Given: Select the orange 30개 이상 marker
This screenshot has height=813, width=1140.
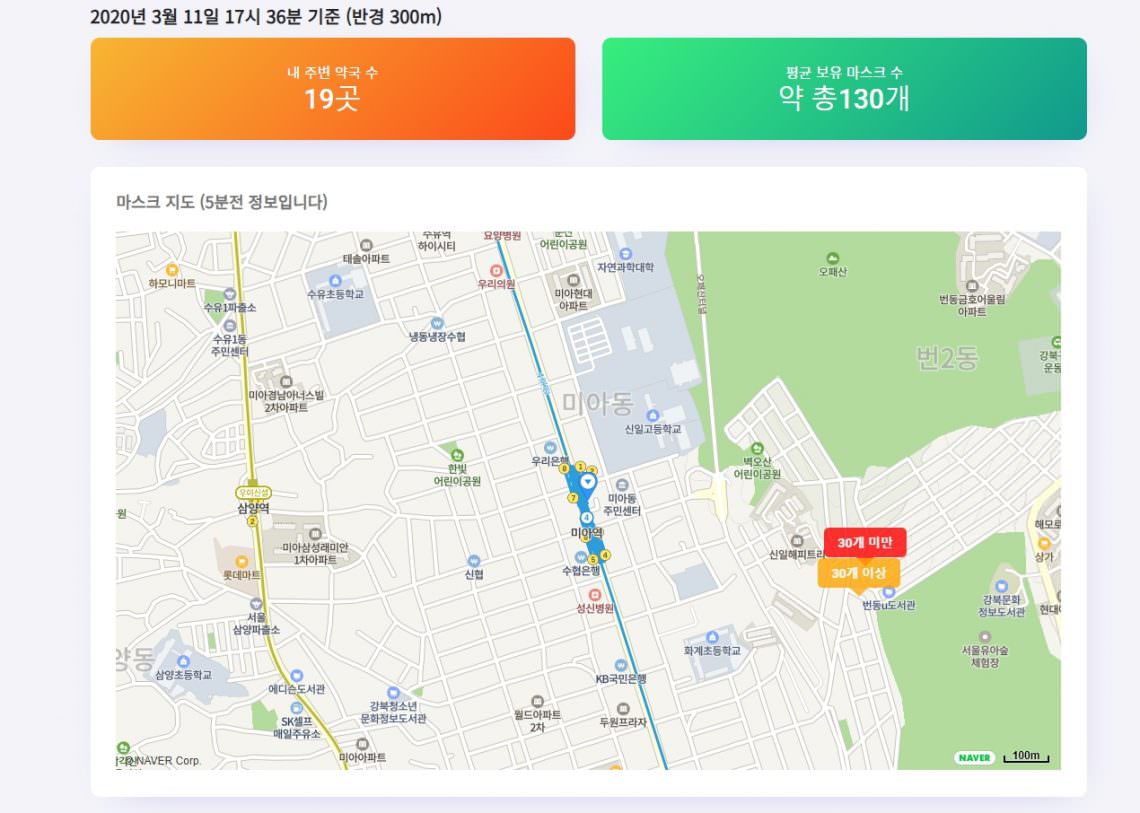Looking at the screenshot, I should 859,573.
